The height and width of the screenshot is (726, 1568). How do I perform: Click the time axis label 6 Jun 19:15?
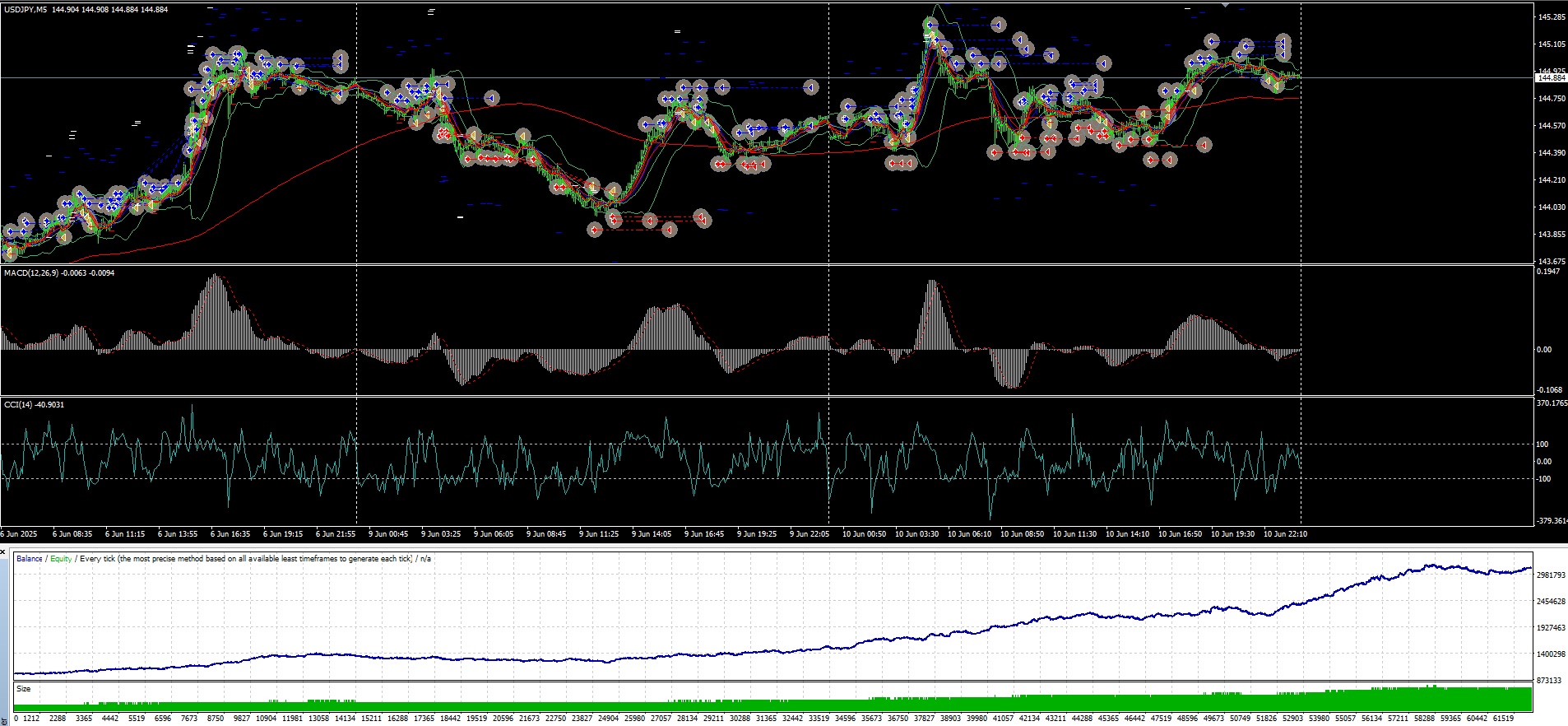[x=283, y=534]
